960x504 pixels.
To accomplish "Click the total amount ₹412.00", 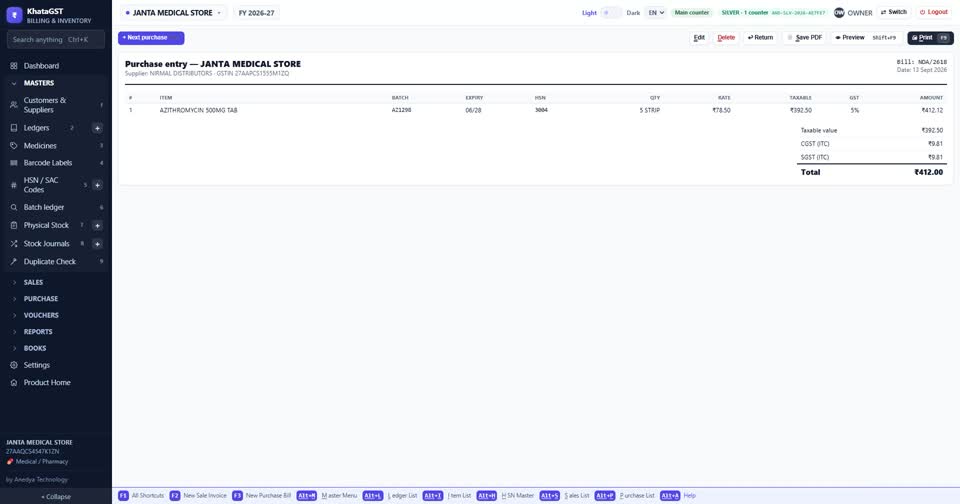I will (x=929, y=172).
